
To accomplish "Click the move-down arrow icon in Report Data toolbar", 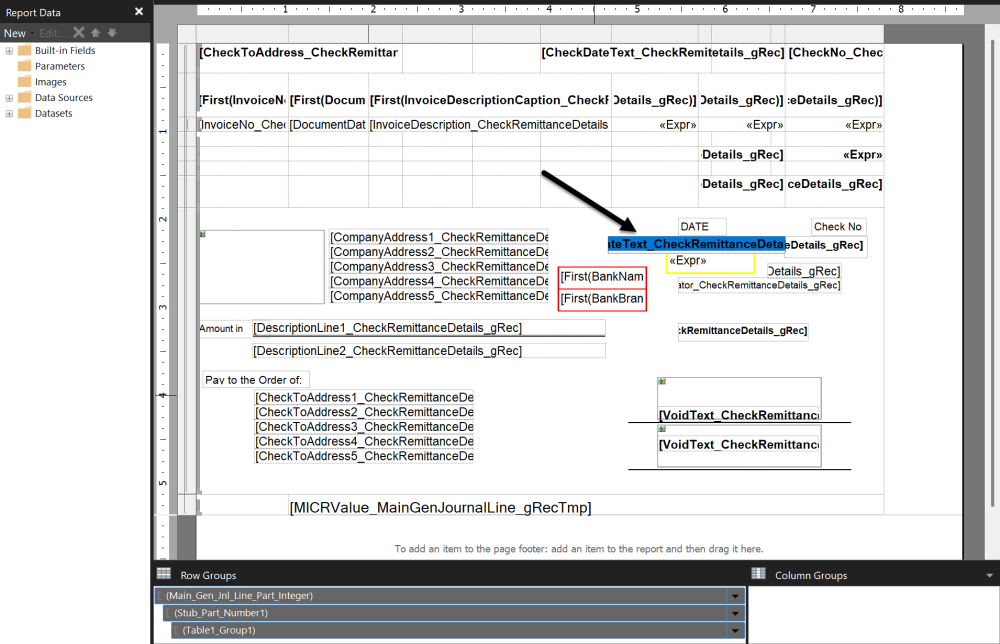I will tap(110, 32).
